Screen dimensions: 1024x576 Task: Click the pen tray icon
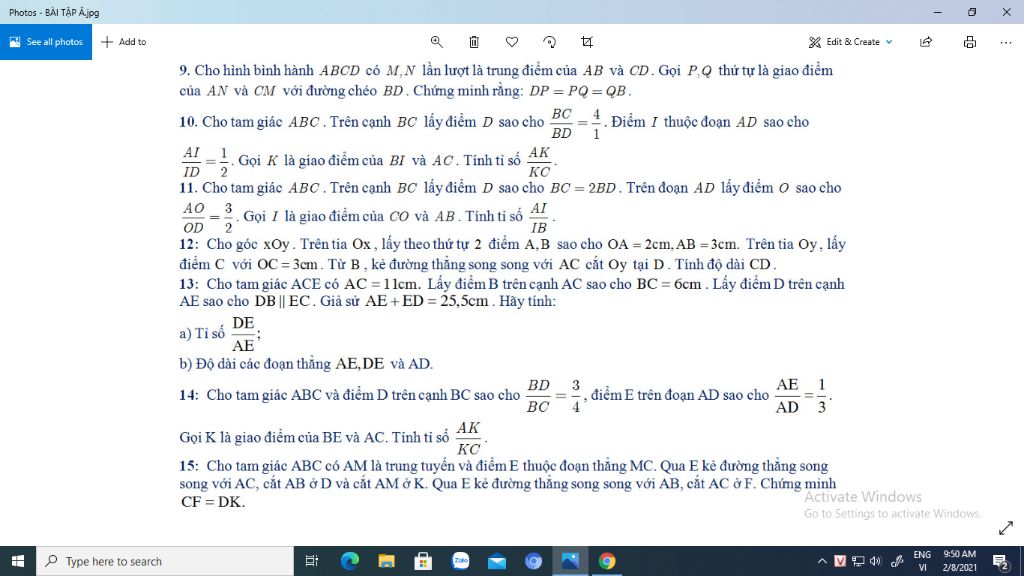pos(897,561)
